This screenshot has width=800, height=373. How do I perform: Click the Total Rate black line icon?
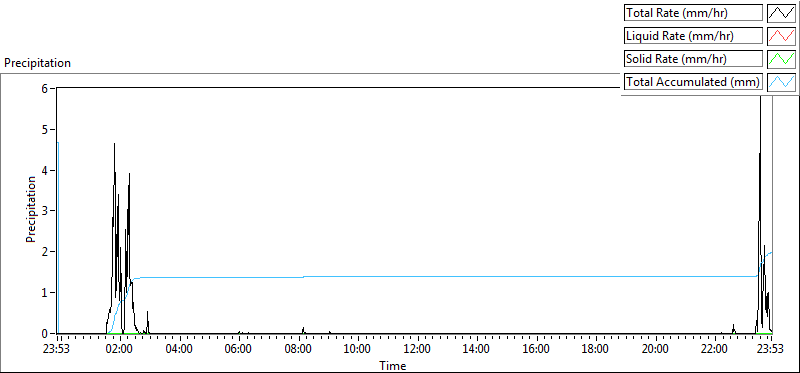pos(781,13)
